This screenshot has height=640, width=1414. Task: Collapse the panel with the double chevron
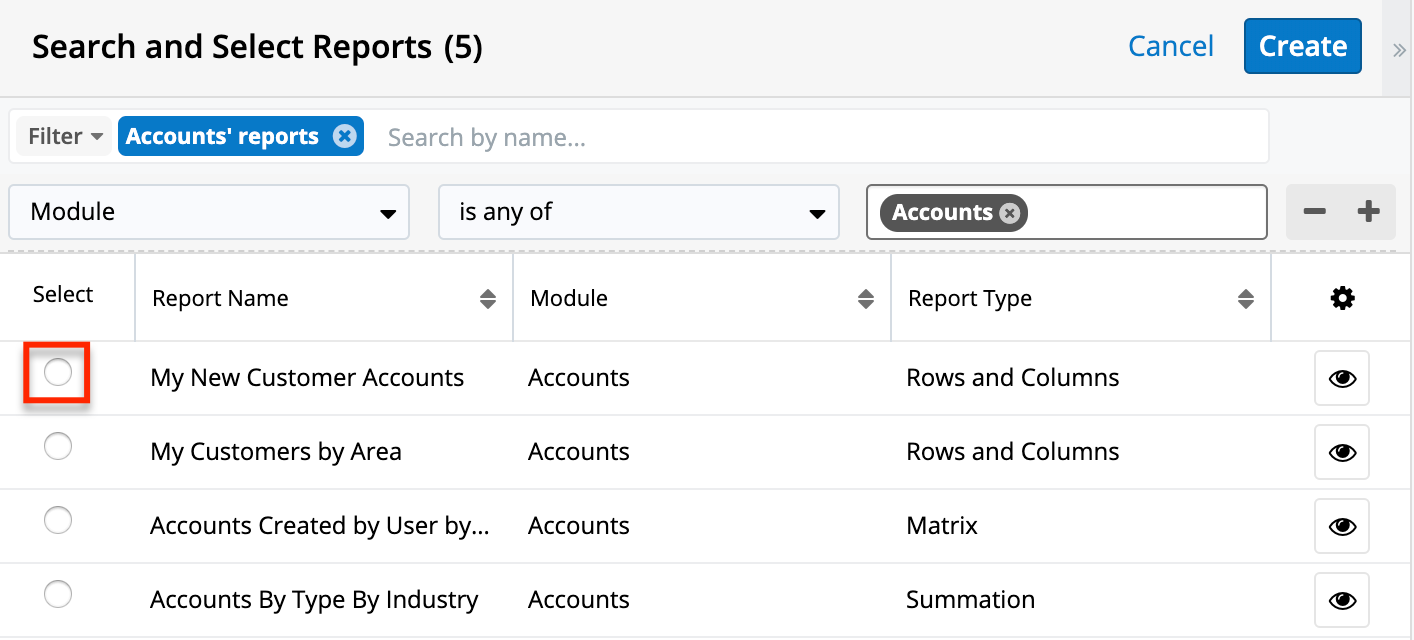[1399, 50]
